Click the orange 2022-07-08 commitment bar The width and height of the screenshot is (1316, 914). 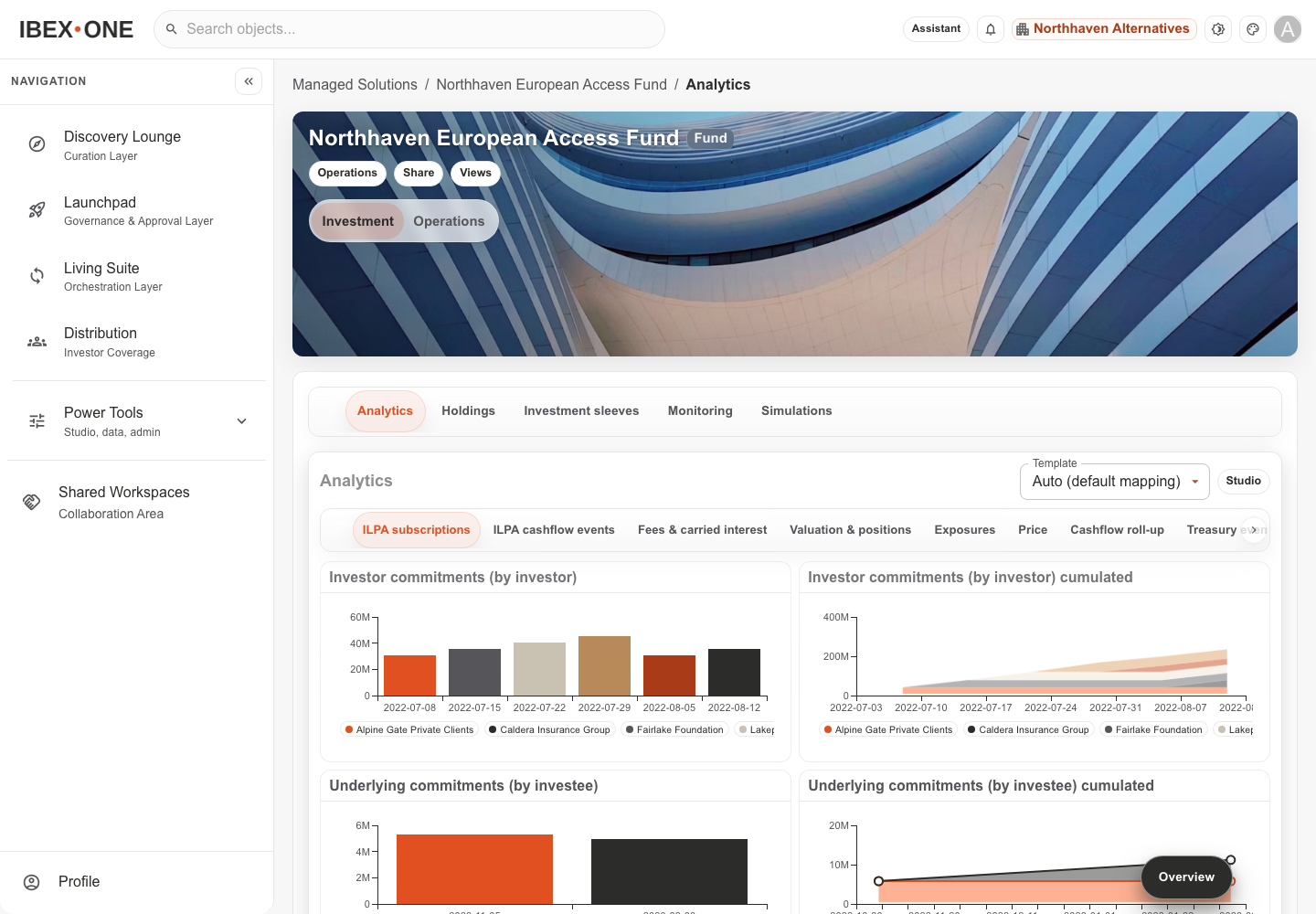pyautogui.click(x=409, y=675)
